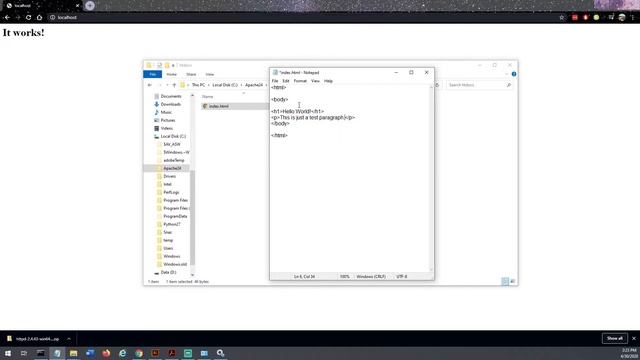
Task: Open File tab in File Explorer
Action: (x=153, y=74)
